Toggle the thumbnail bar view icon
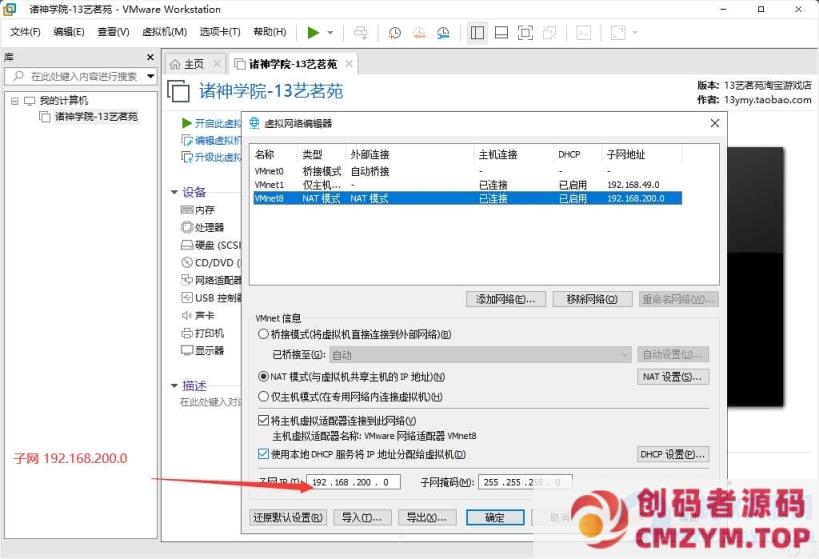 (501, 33)
